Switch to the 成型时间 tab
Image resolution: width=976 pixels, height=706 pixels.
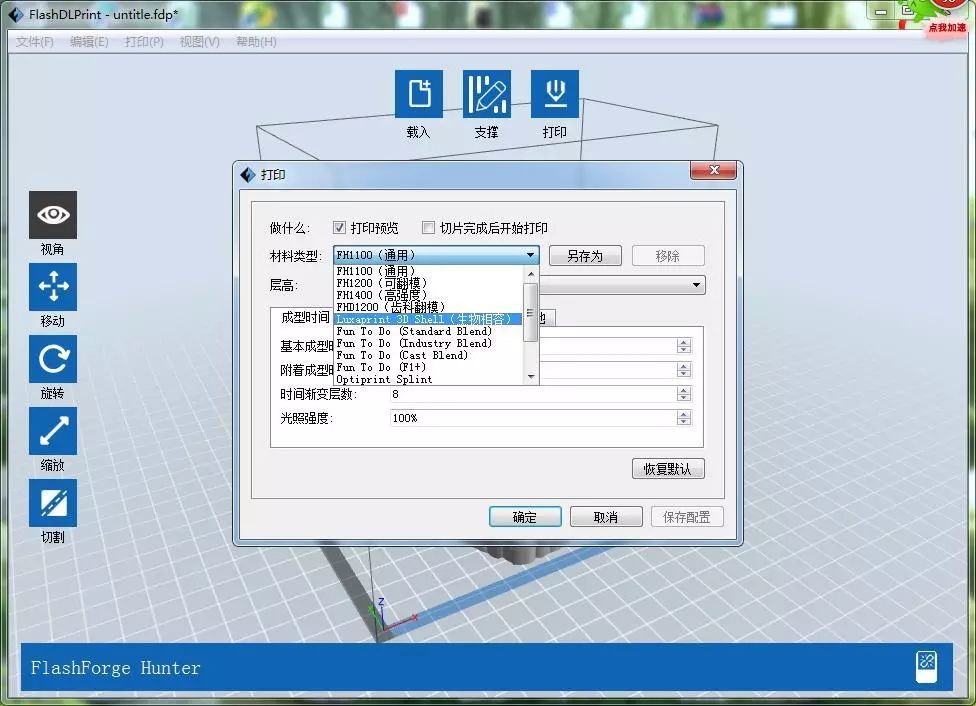[x=304, y=318]
